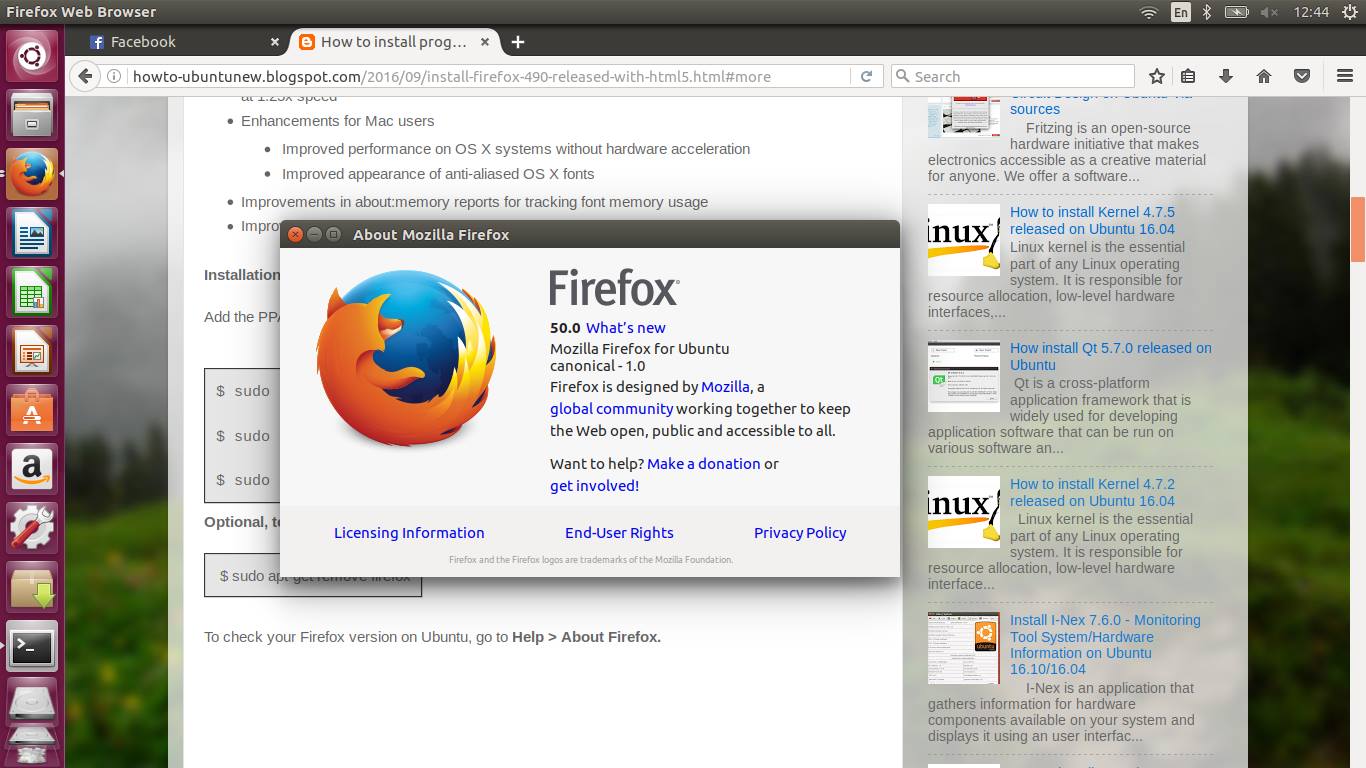
Task: Open the keyboard language En indicator
Action: [1181, 12]
